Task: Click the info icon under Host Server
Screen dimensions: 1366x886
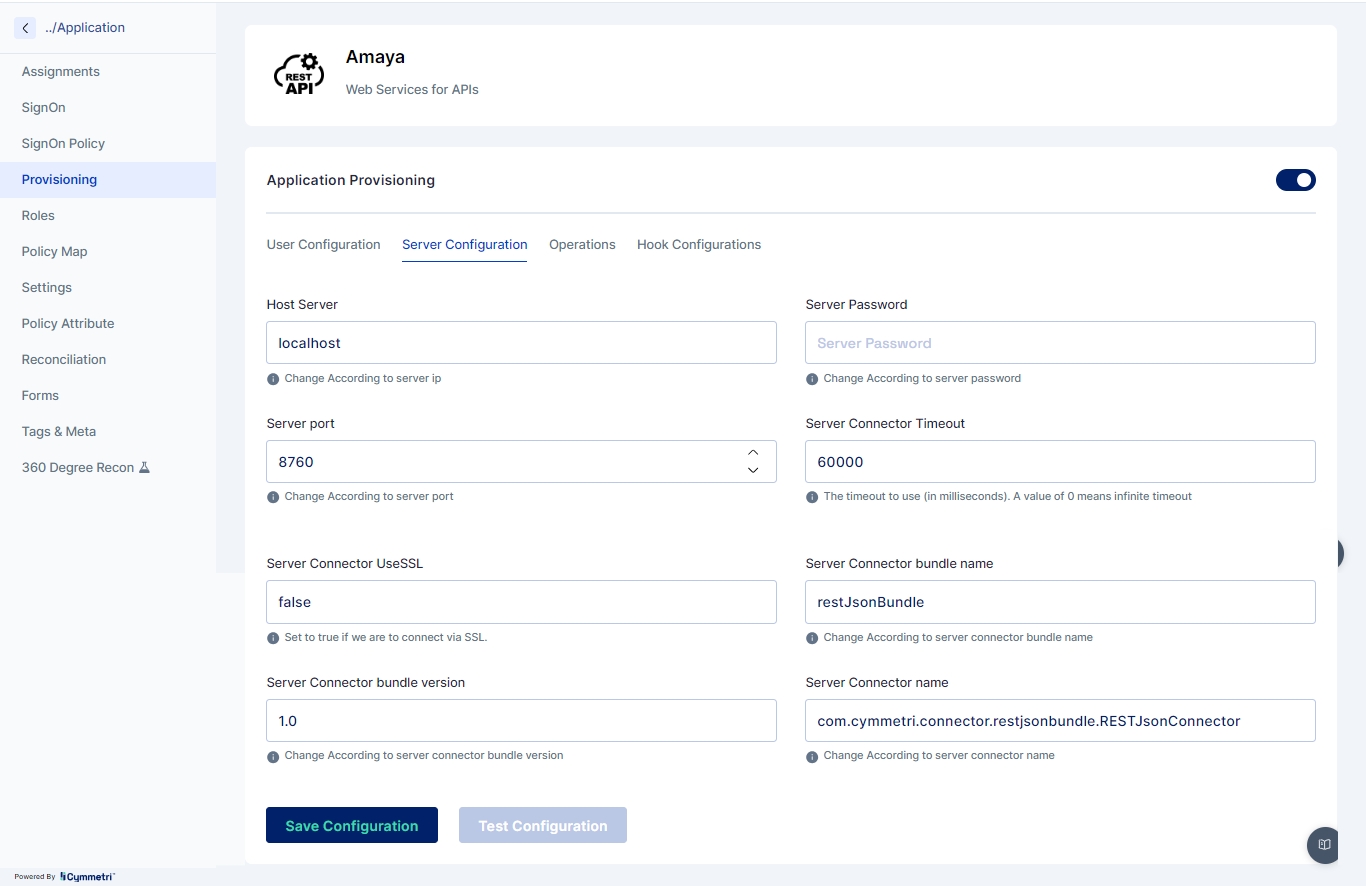Action: click(273, 379)
